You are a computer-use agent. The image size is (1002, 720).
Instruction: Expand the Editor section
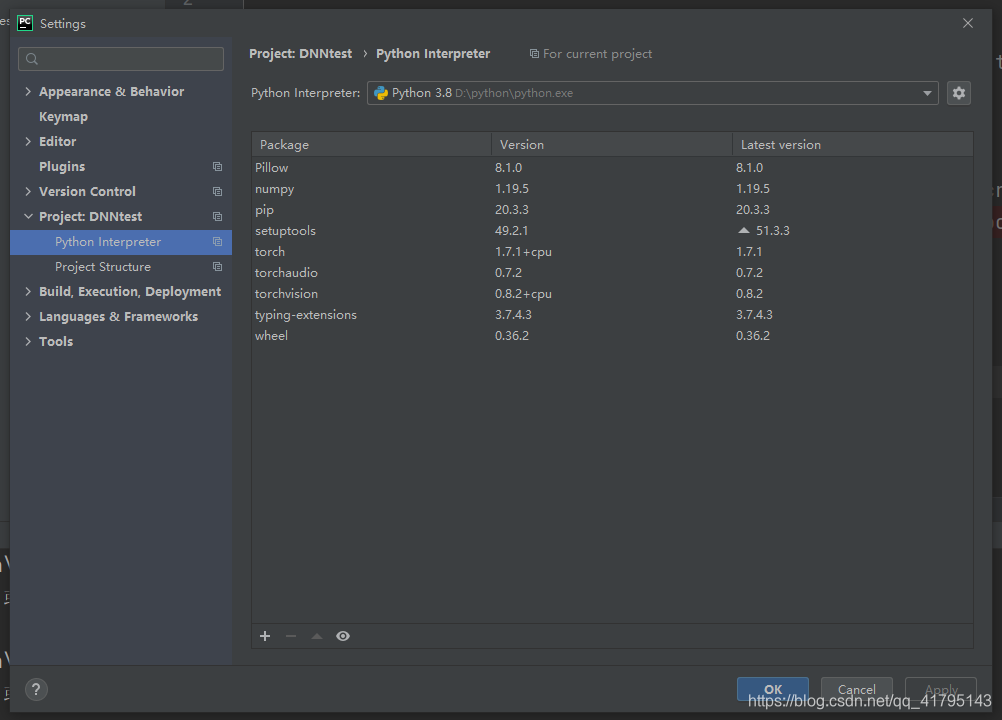(28, 141)
